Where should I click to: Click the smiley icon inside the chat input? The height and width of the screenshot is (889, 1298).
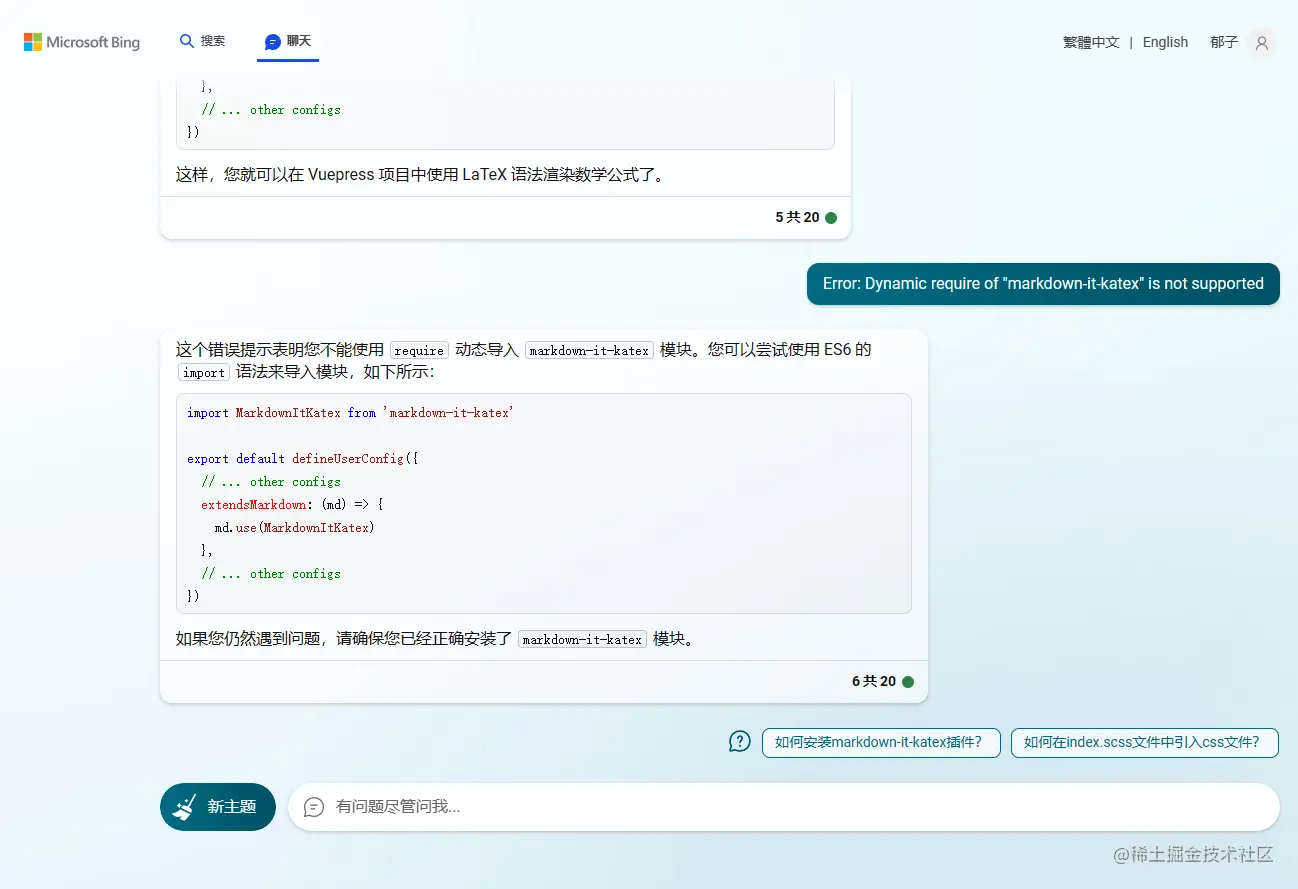(315, 807)
